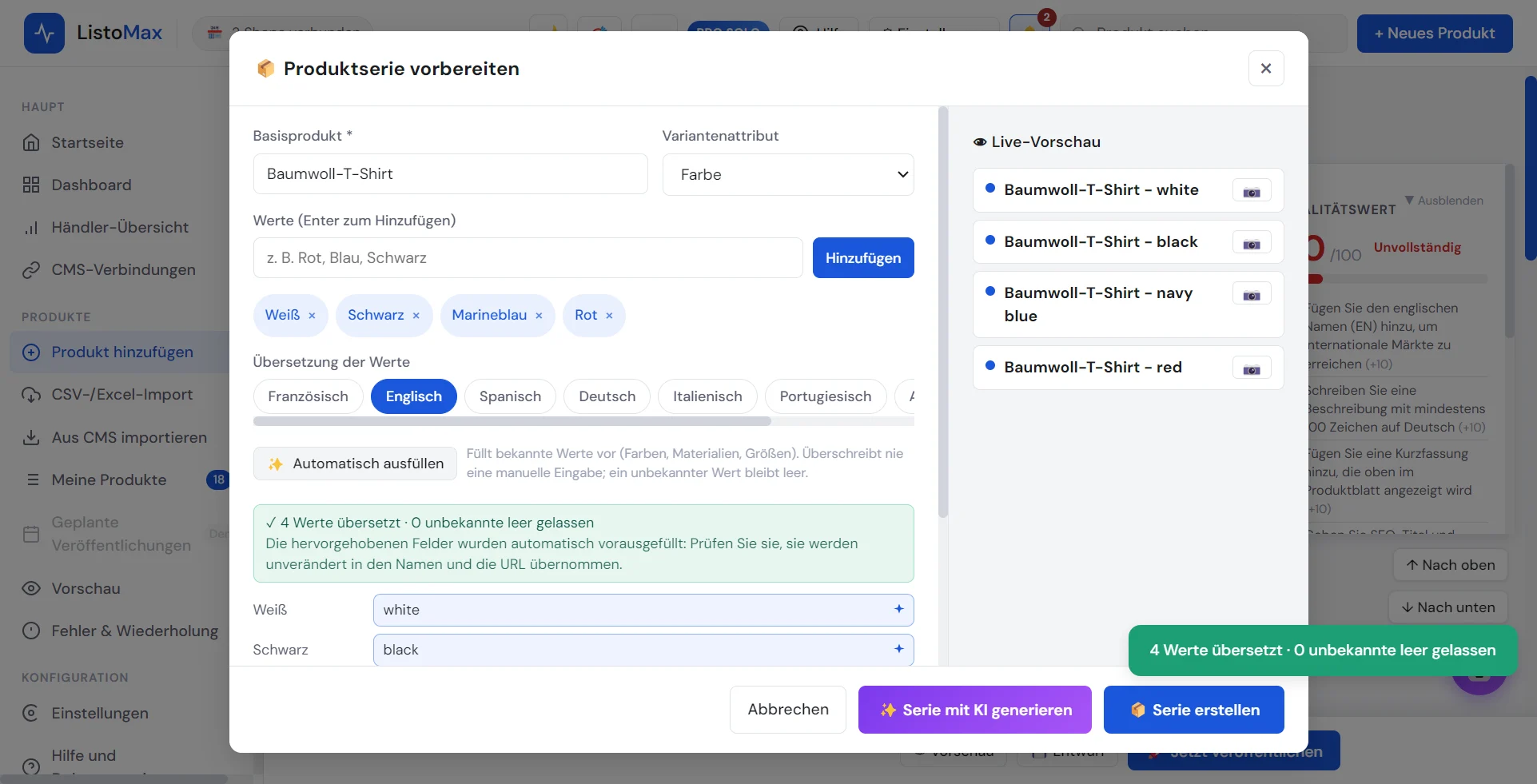
Task: Select the Spanisch translation language
Action: (510, 396)
